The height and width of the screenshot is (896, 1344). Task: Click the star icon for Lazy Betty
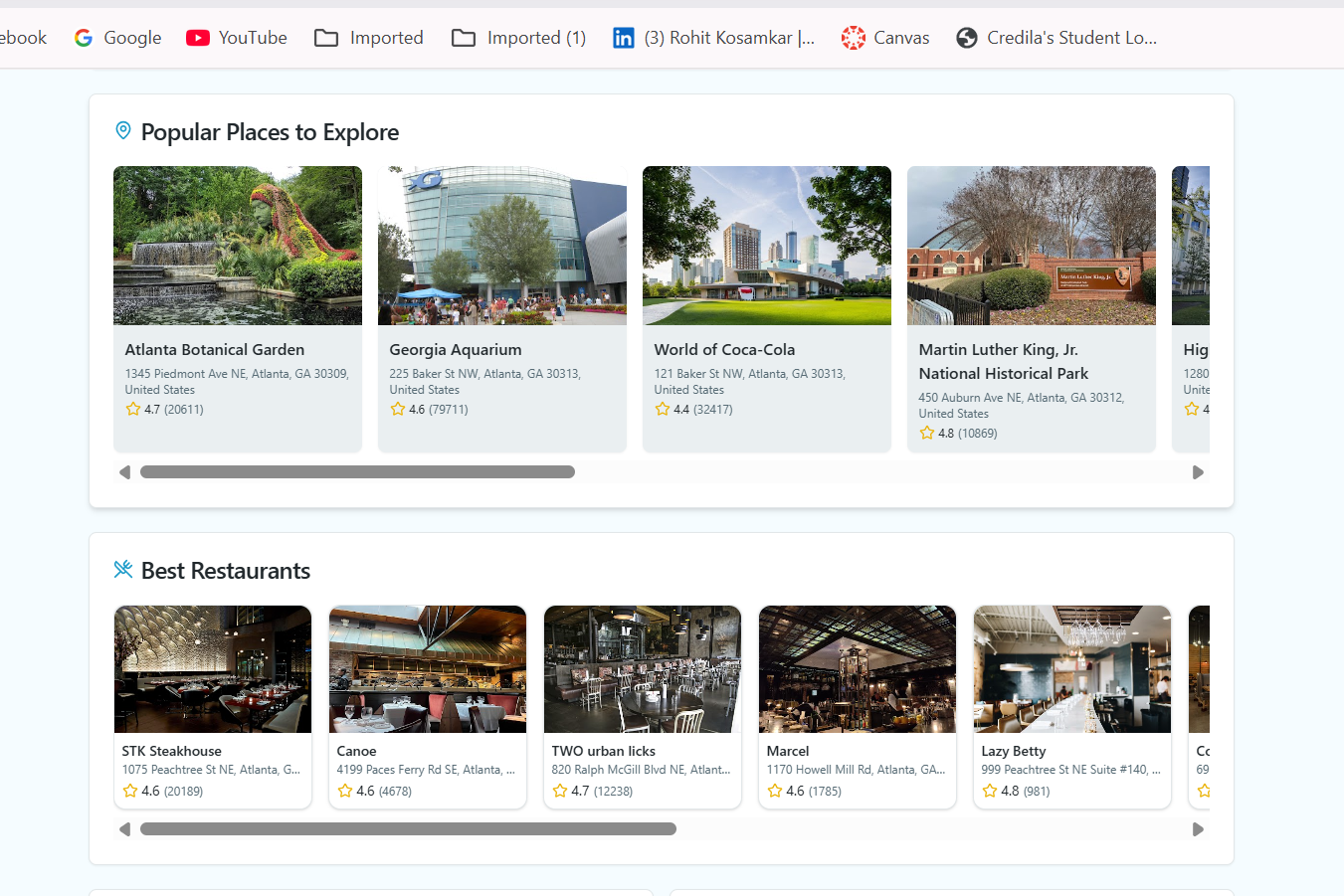pos(990,791)
